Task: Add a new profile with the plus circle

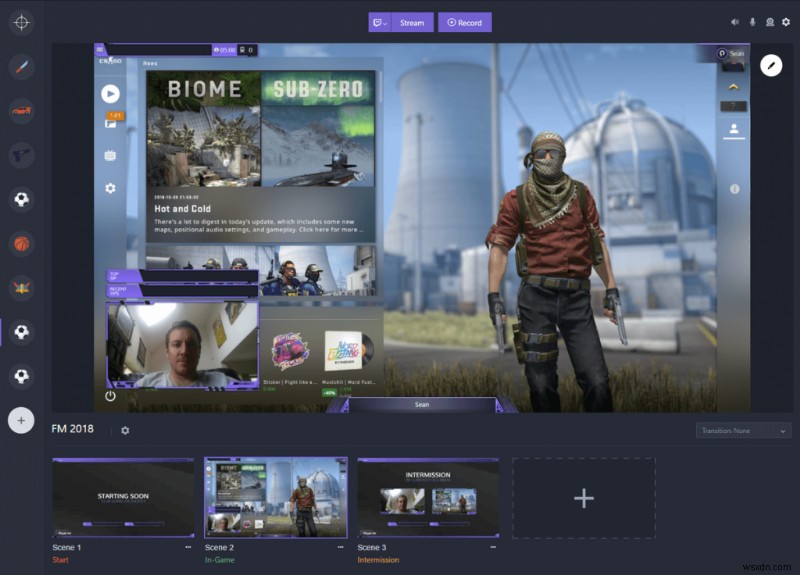Action: (21, 420)
